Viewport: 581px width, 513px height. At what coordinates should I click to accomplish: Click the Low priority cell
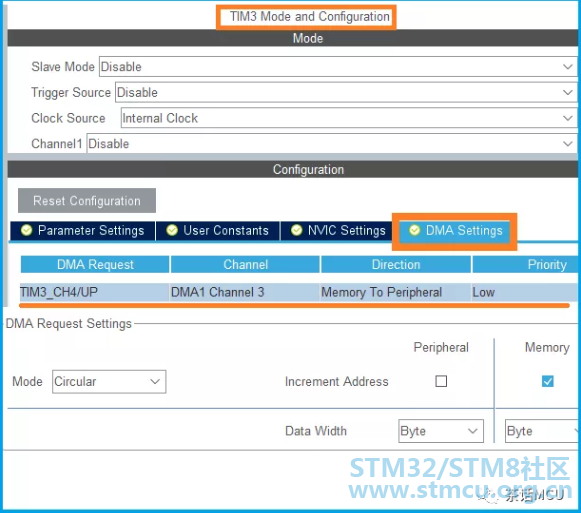click(524, 292)
